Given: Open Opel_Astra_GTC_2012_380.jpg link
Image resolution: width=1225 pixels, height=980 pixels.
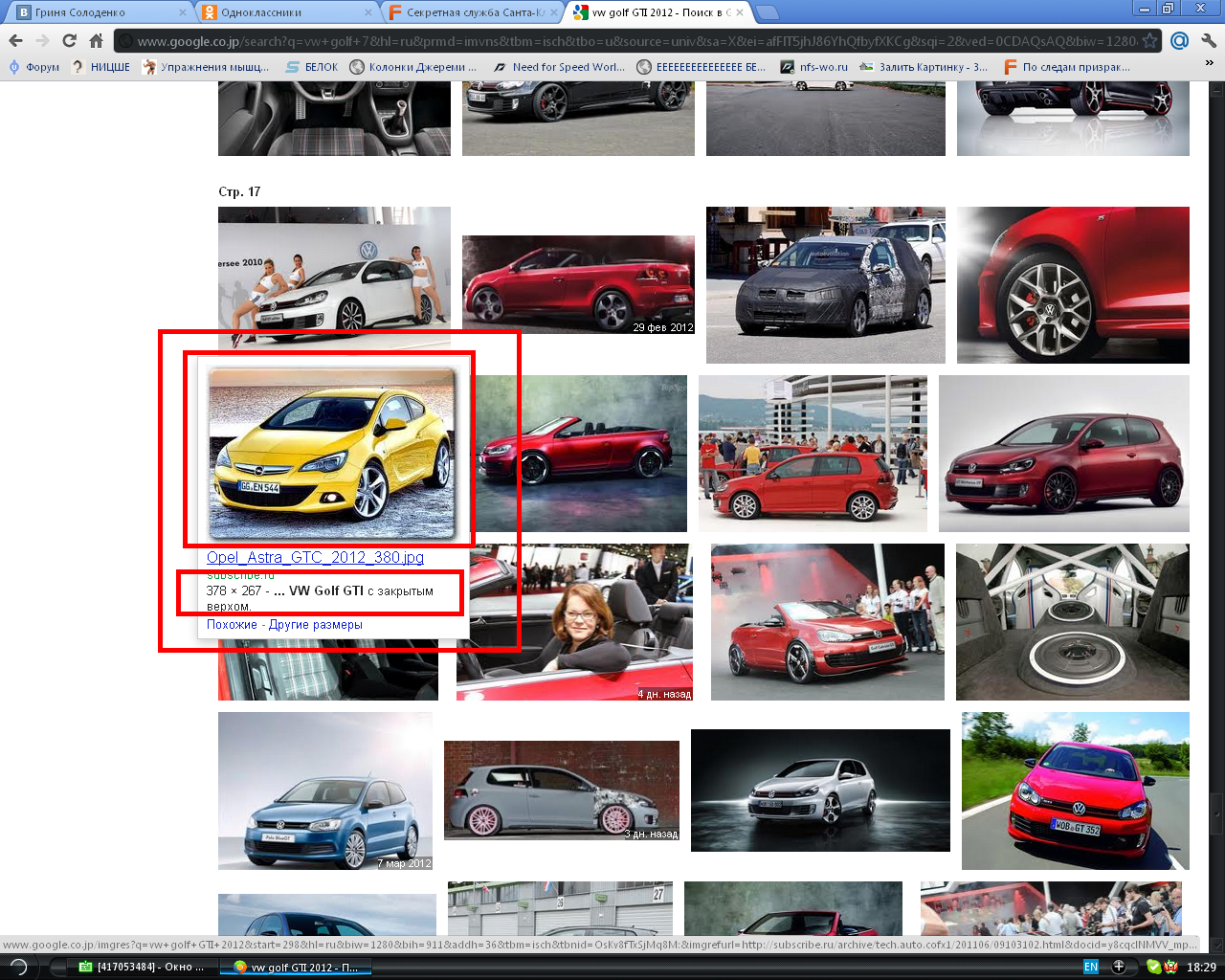Looking at the screenshot, I should [315, 557].
